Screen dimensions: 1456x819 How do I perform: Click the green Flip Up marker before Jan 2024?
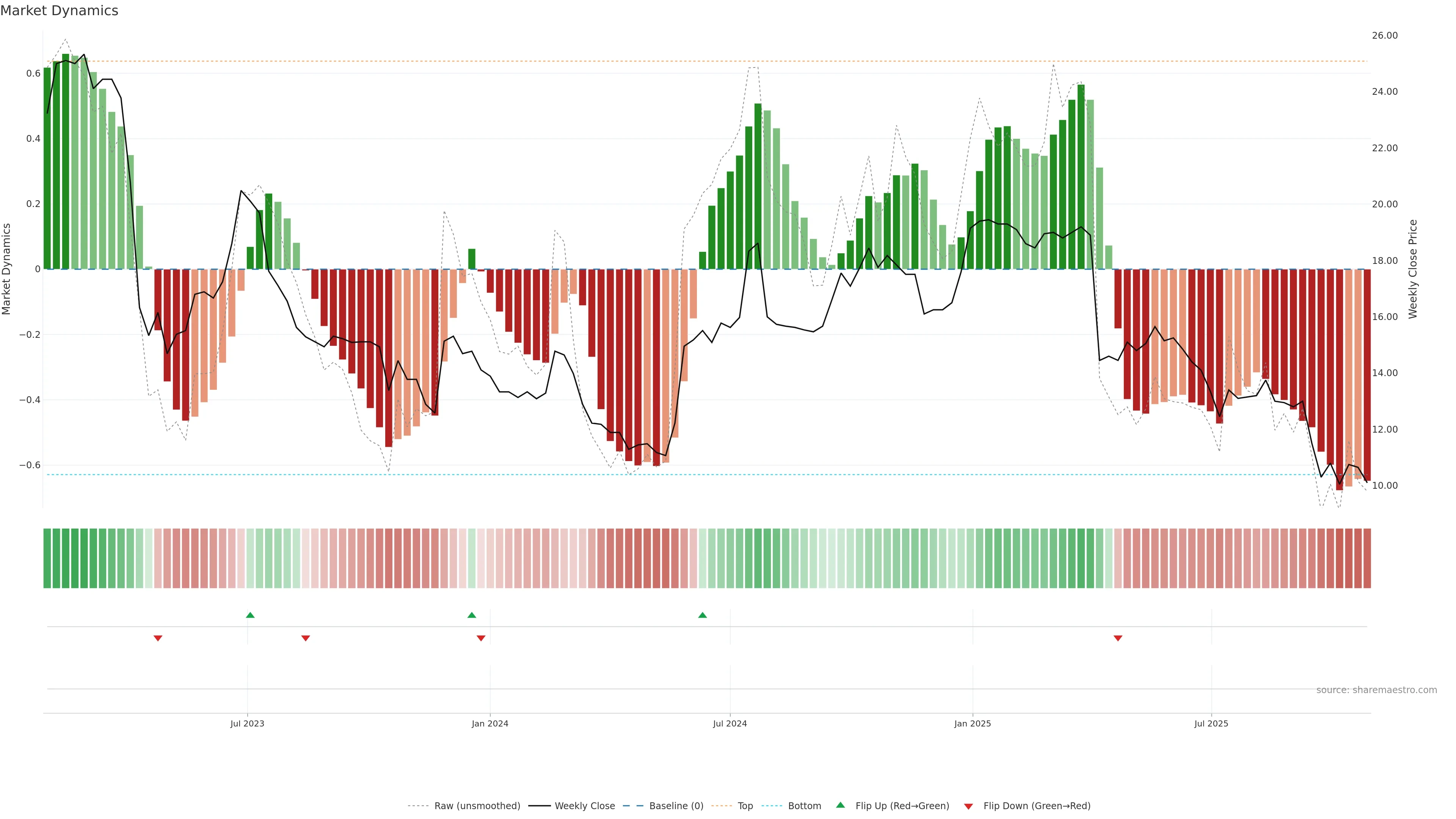click(x=471, y=615)
